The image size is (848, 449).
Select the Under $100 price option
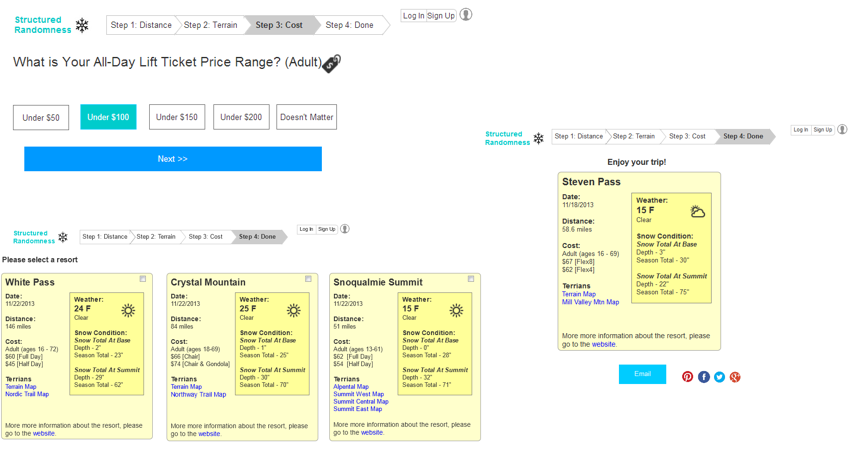click(108, 117)
